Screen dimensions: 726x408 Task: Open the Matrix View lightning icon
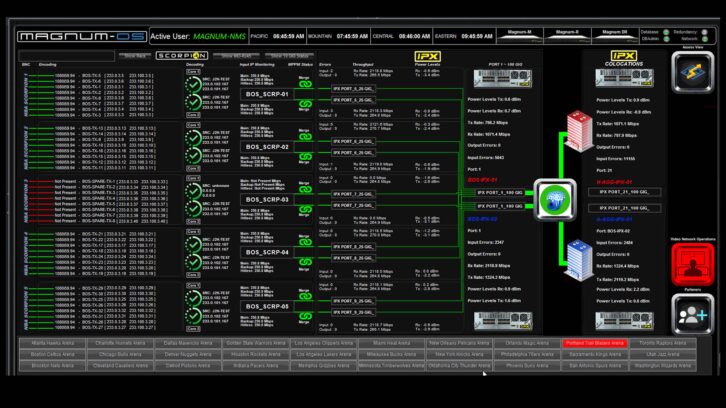click(x=692, y=72)
